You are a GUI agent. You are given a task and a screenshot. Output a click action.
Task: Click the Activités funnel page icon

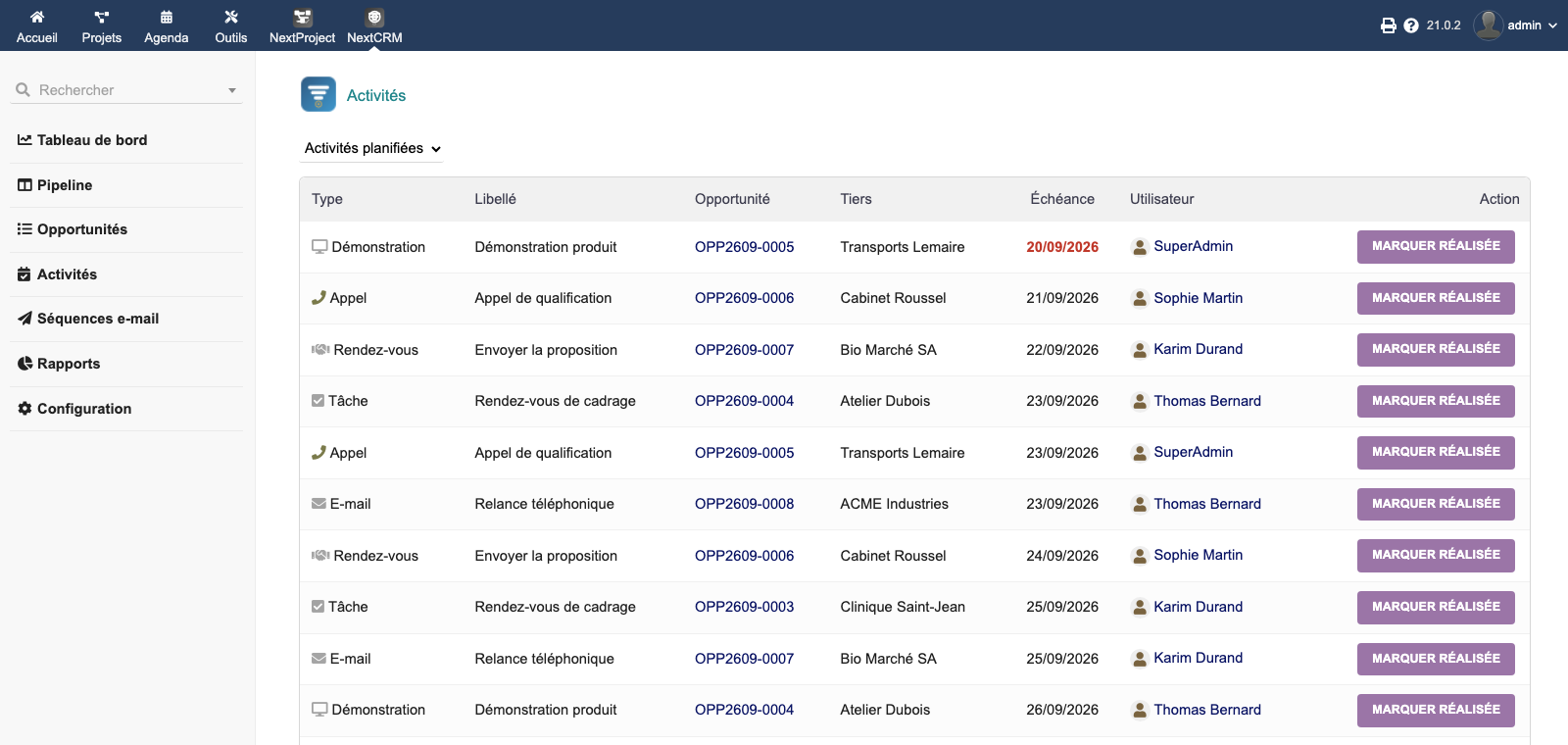point(318,95)
